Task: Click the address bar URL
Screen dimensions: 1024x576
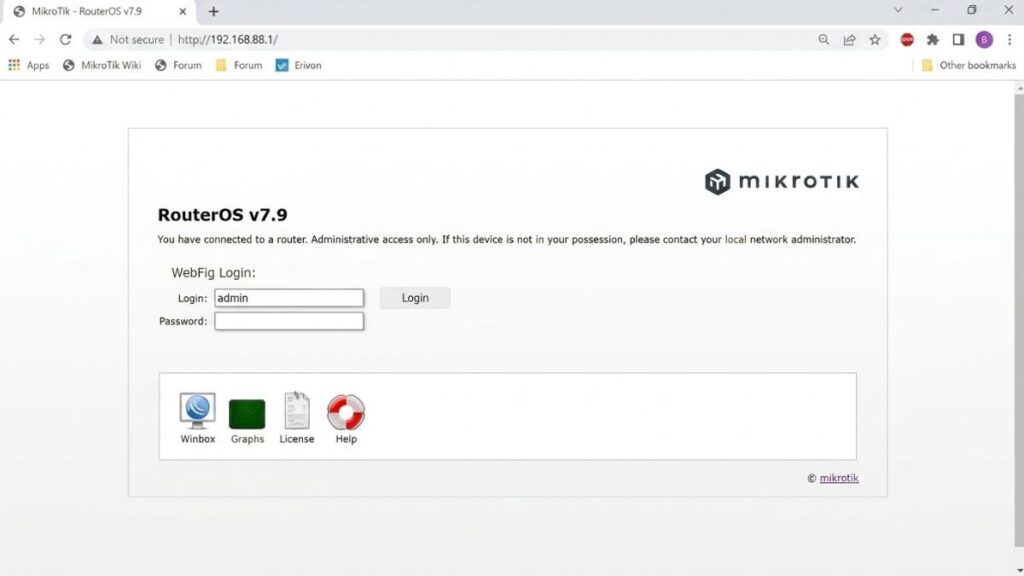Action: pos(227,40)
